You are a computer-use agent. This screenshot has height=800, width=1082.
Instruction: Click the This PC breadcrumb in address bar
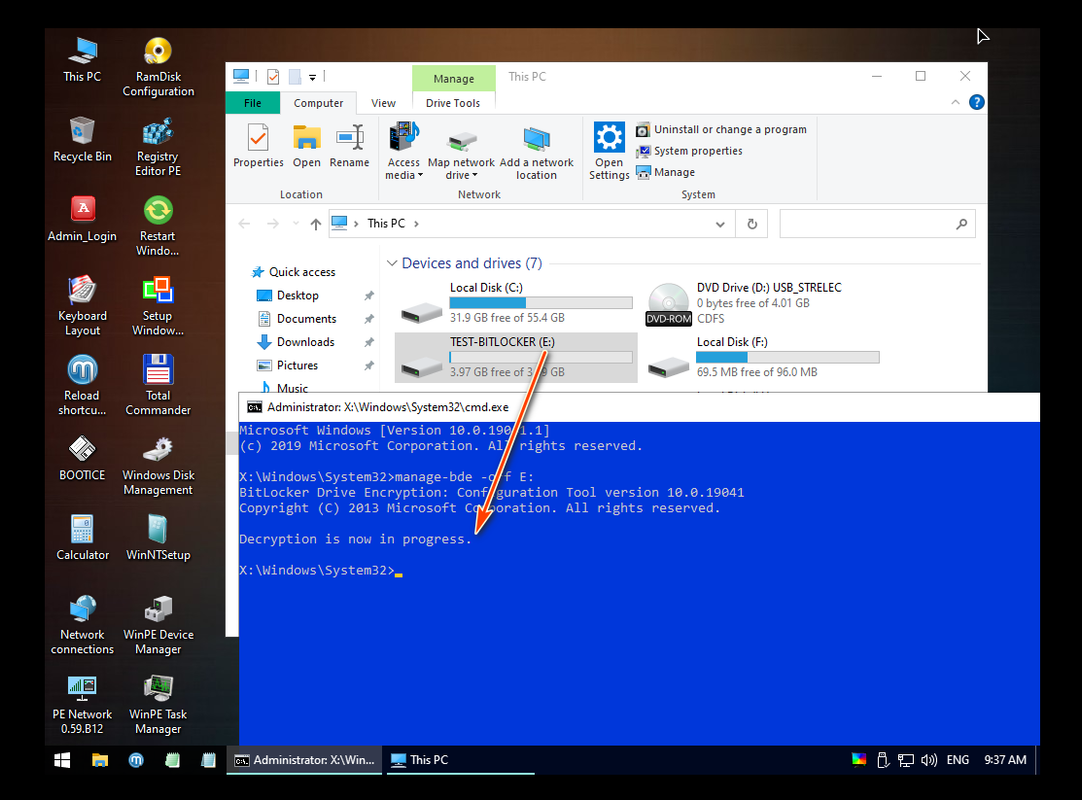(x=386, y=224)
